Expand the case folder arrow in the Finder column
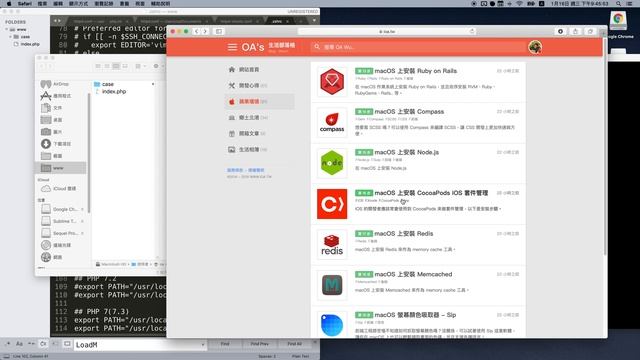This screenshot has height=360, width=640. pos(153,84)
